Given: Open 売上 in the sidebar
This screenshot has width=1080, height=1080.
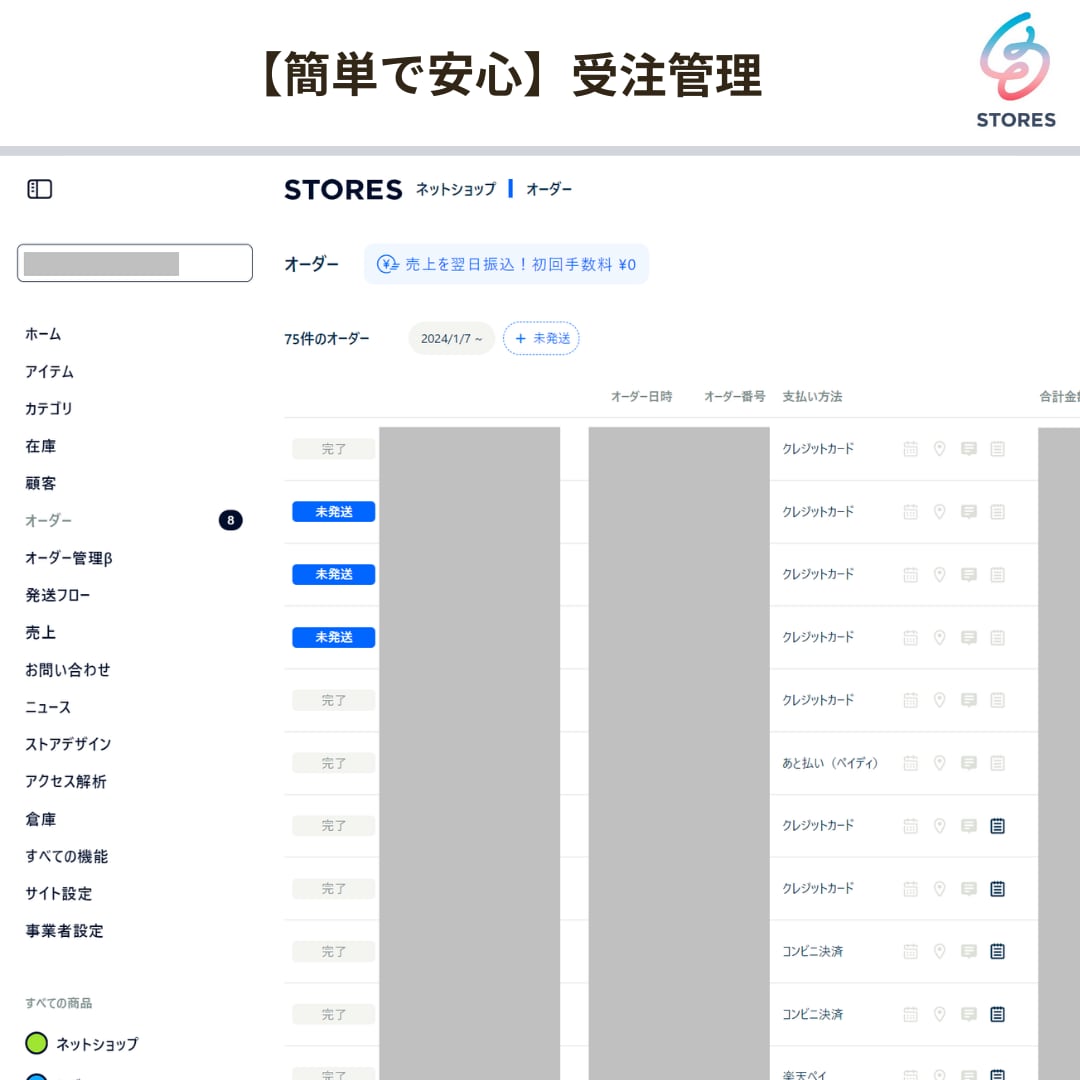Looking at the screenshot, I should click(x=41, y=632).
